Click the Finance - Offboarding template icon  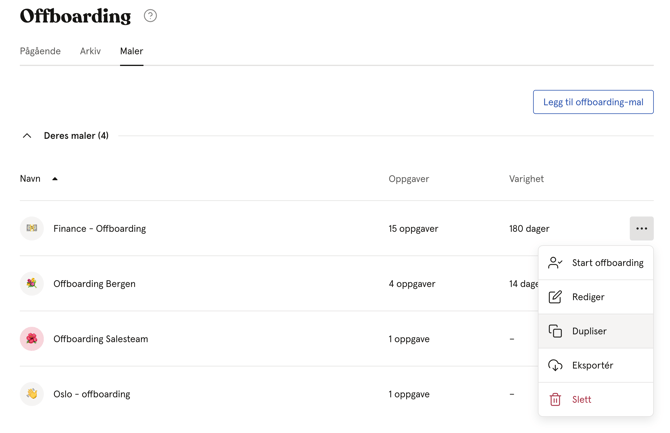pyautogui.click(x=32, y=228)
